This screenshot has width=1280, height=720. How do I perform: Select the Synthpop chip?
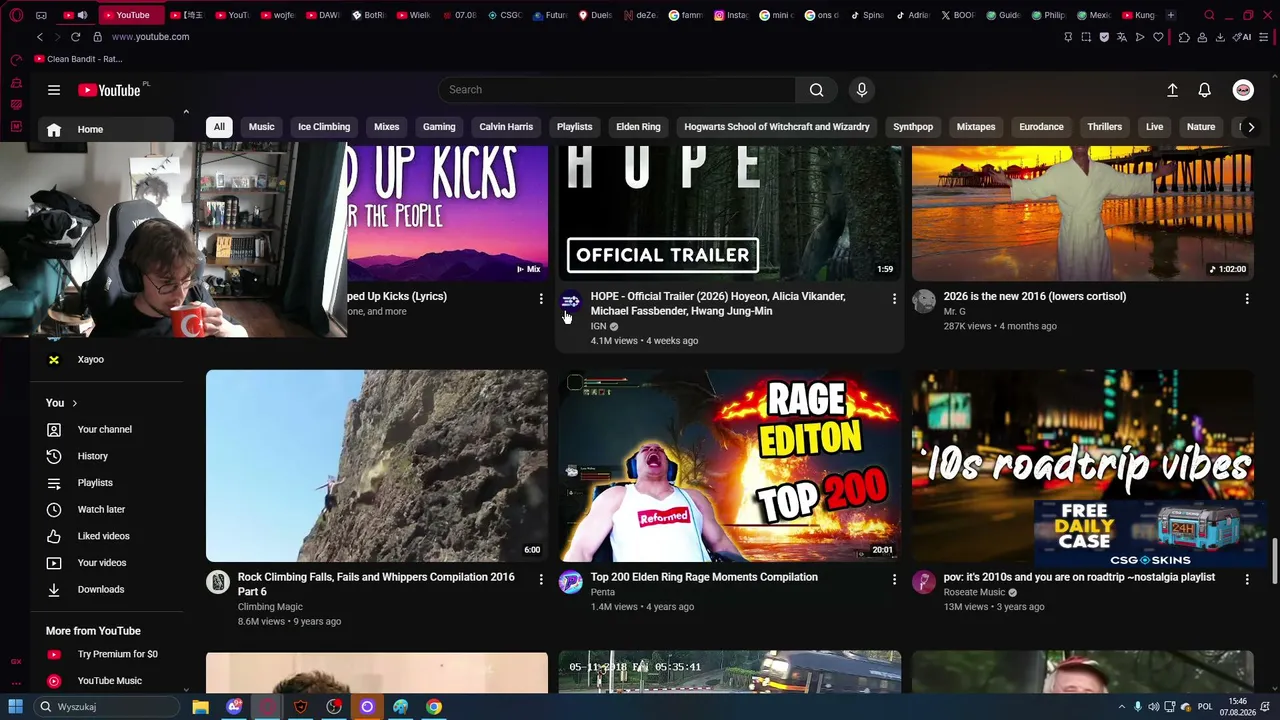coord(913,127)
